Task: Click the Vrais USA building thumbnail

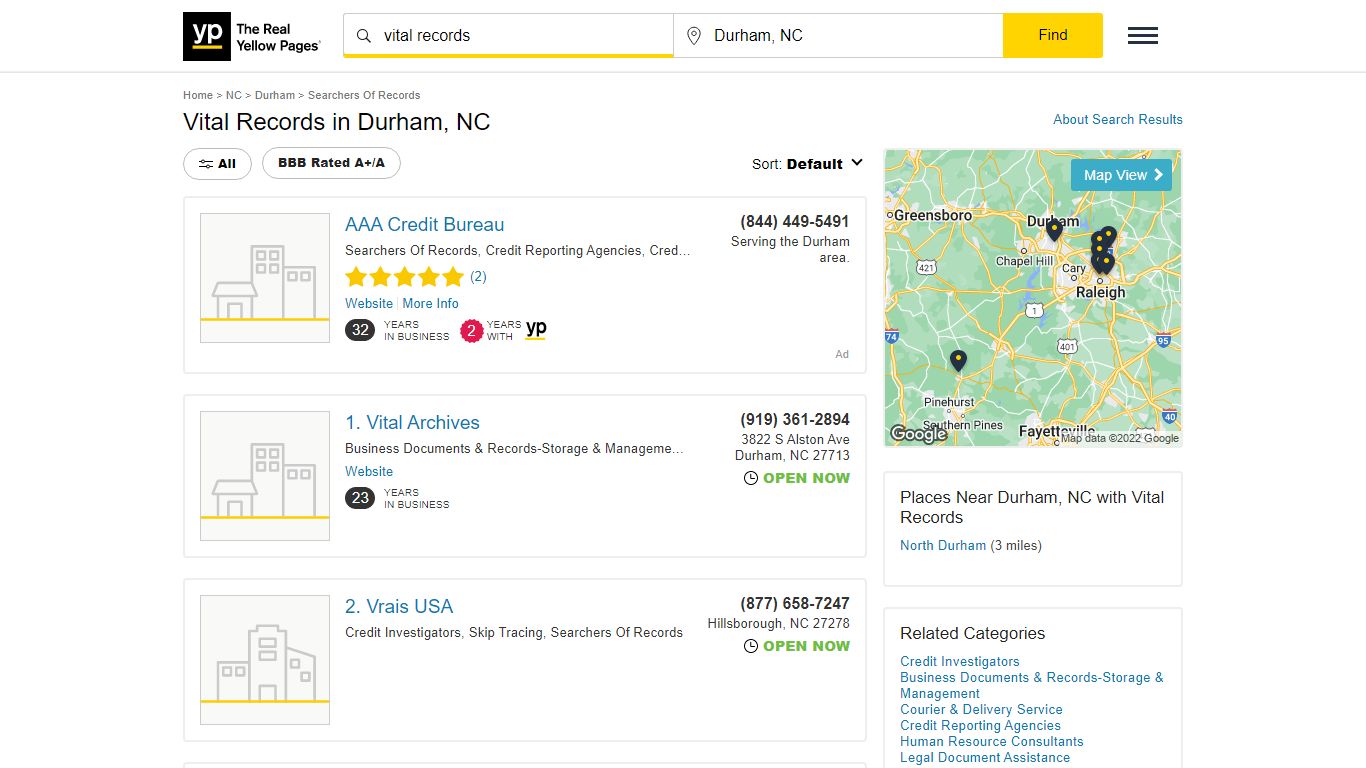Action: [x=265, y=660]
